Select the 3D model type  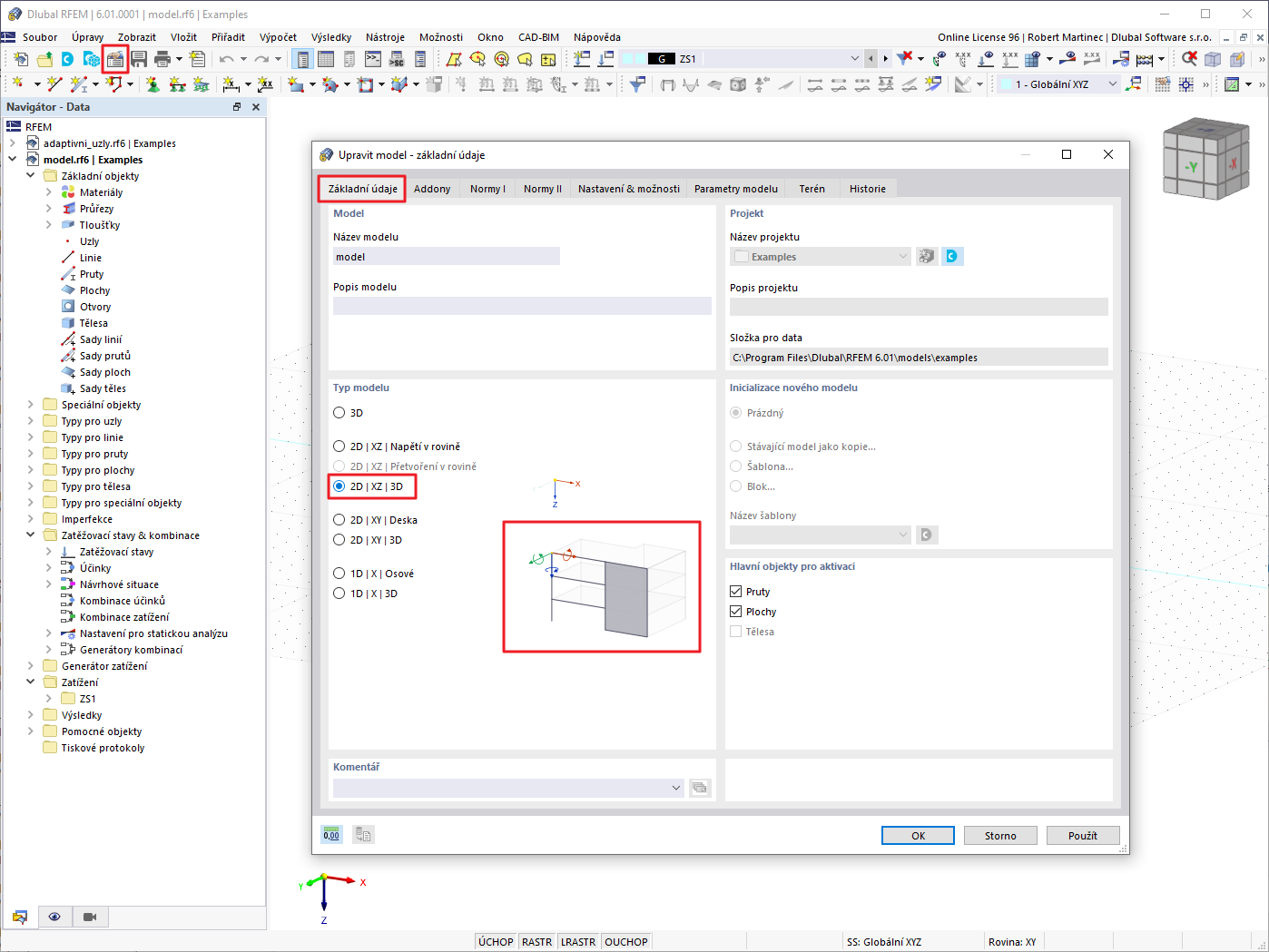click(x=339, y=413)
